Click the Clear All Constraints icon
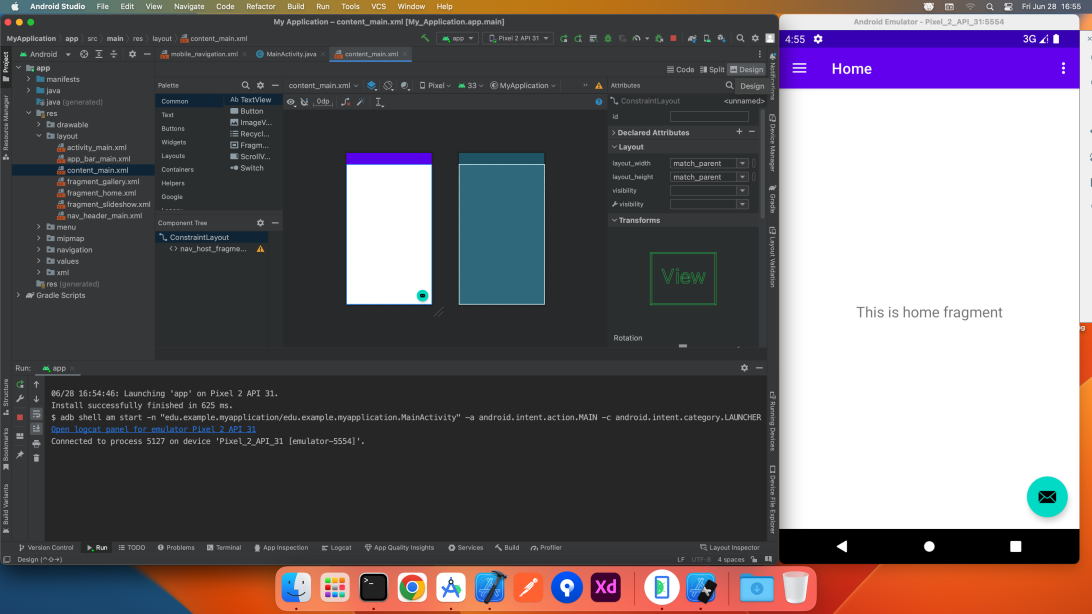Image resolution: width=1092 pixels, height=614 pixels. [x=345, y=102]
